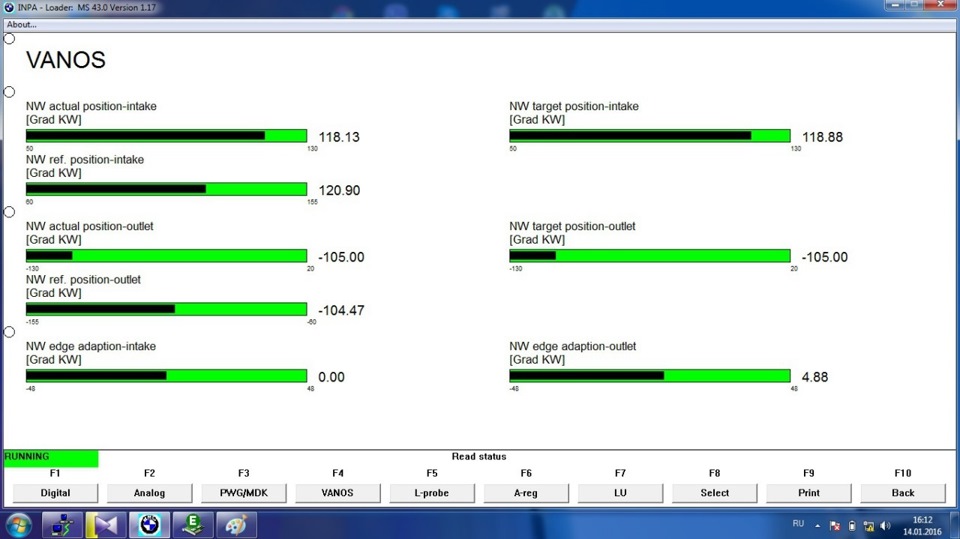Switch to the BMW INPA taskbar icon

[149, 525]
